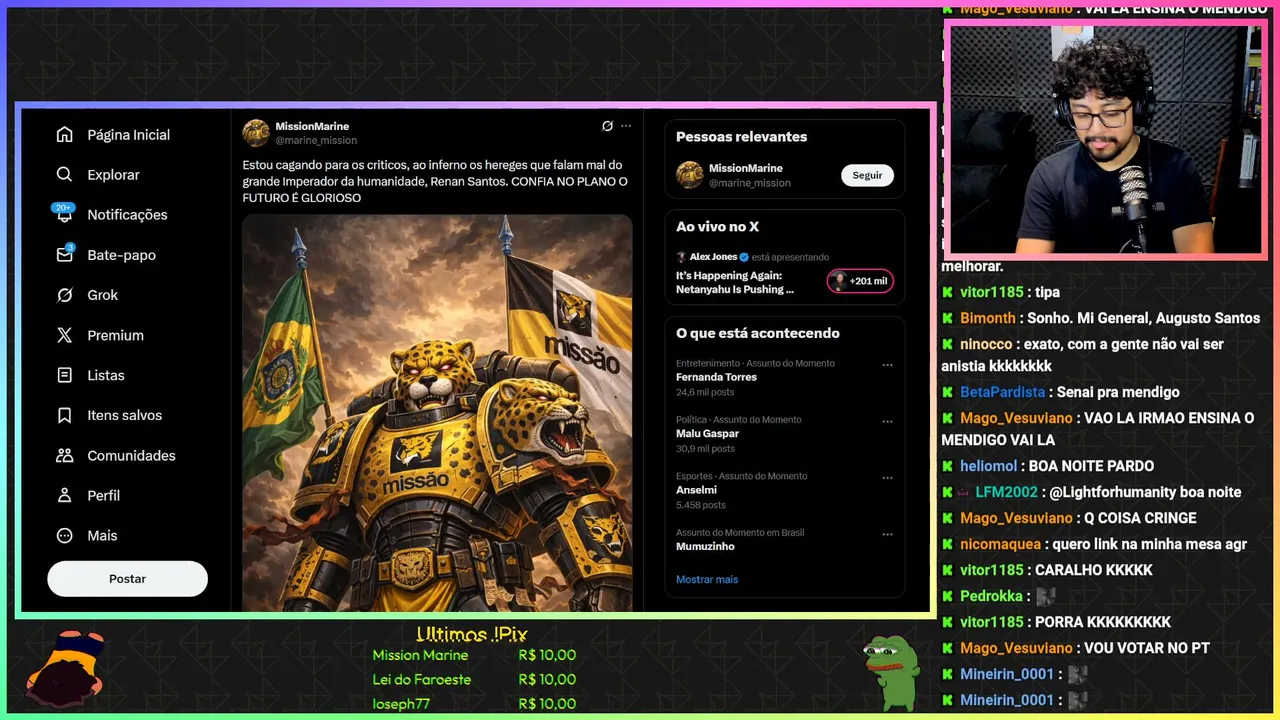The height and width of the screenshot is (720, 1280).
Task: Click the 'Ao vivo no X' heading
Action: (717, 227)
